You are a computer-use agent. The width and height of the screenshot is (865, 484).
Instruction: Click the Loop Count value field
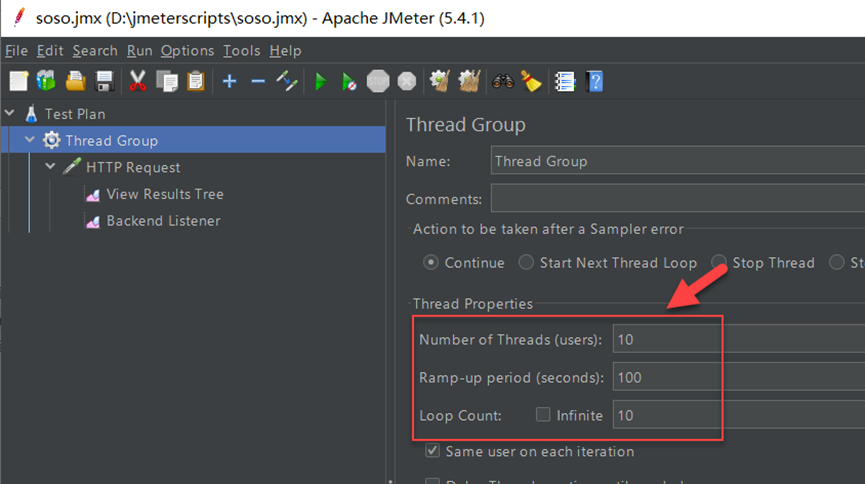pos(739,414)
